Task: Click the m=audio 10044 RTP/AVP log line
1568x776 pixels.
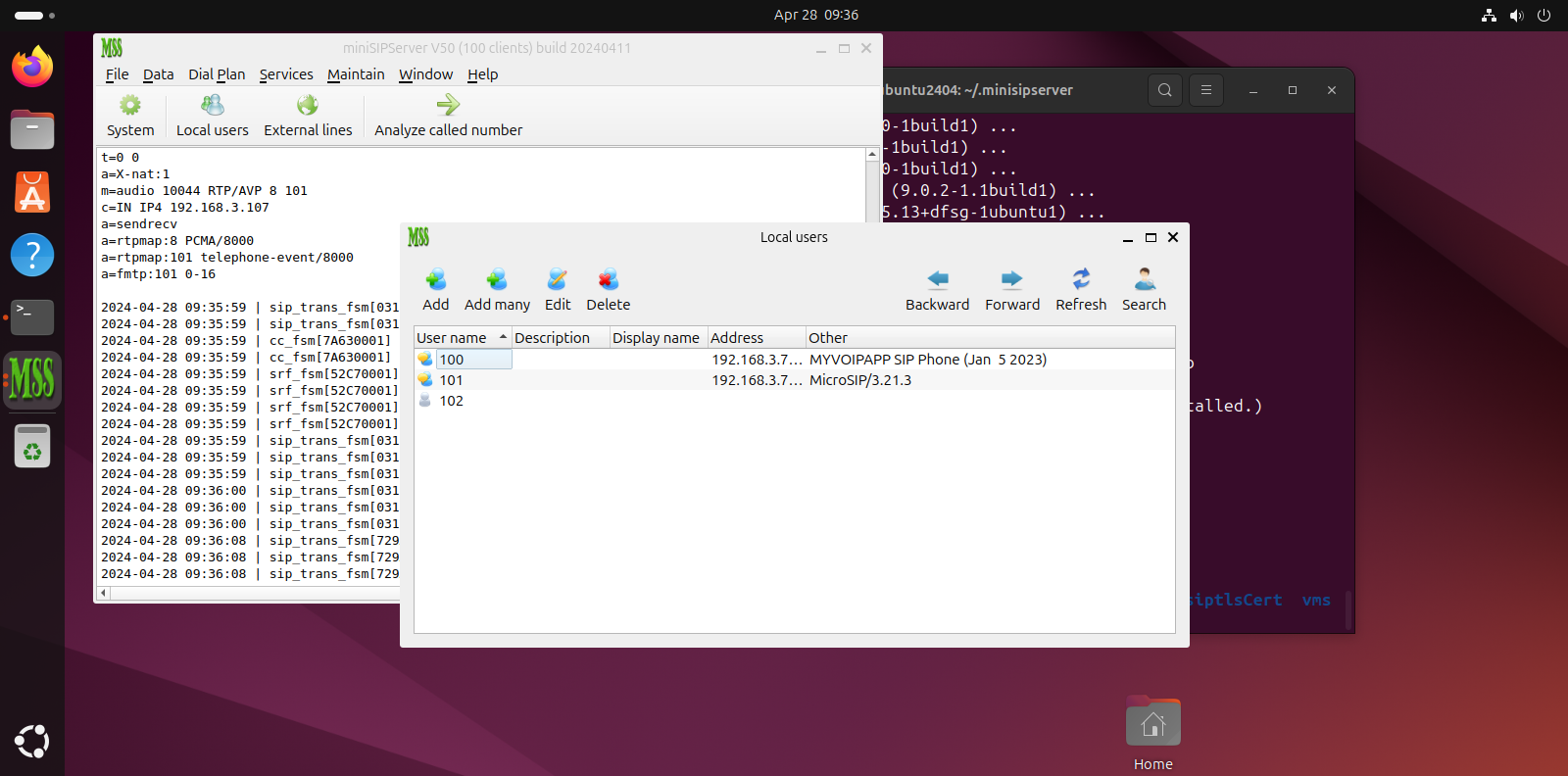Action: pos(204,191)
